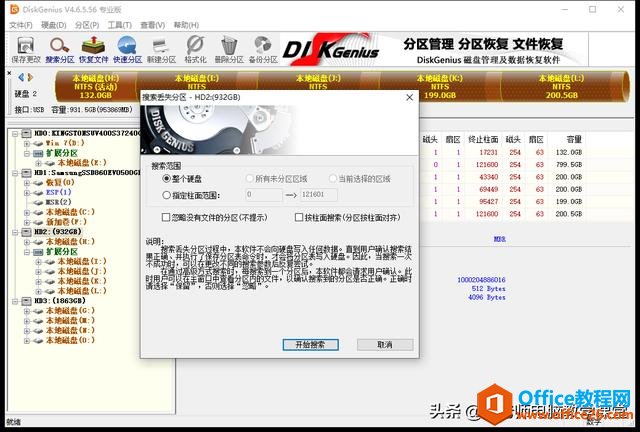Click the 新建分区 (New Partition) toolbar icon
Screen dimensions: 640x432
tap(162, 48)
